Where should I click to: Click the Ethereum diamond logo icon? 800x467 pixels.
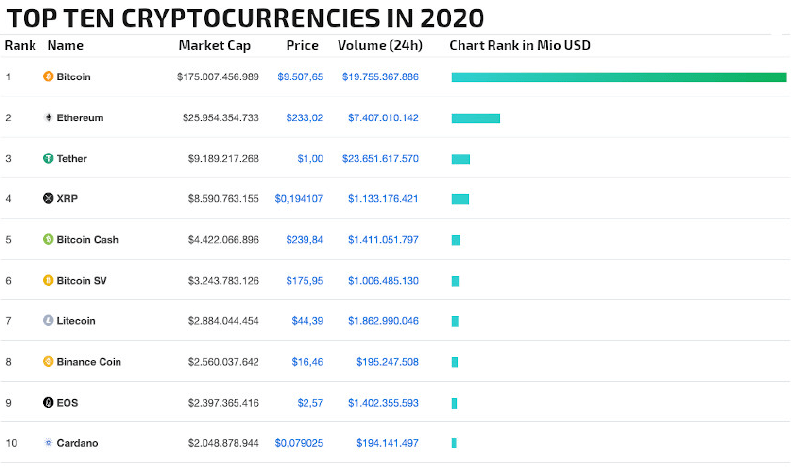click(48, 117)
